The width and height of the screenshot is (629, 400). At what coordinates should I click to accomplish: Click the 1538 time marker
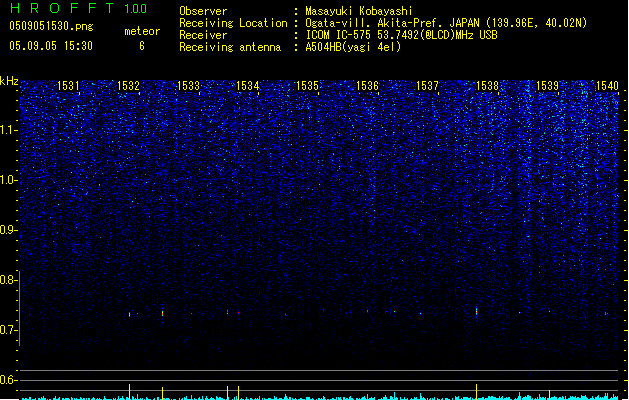[487, 85]
